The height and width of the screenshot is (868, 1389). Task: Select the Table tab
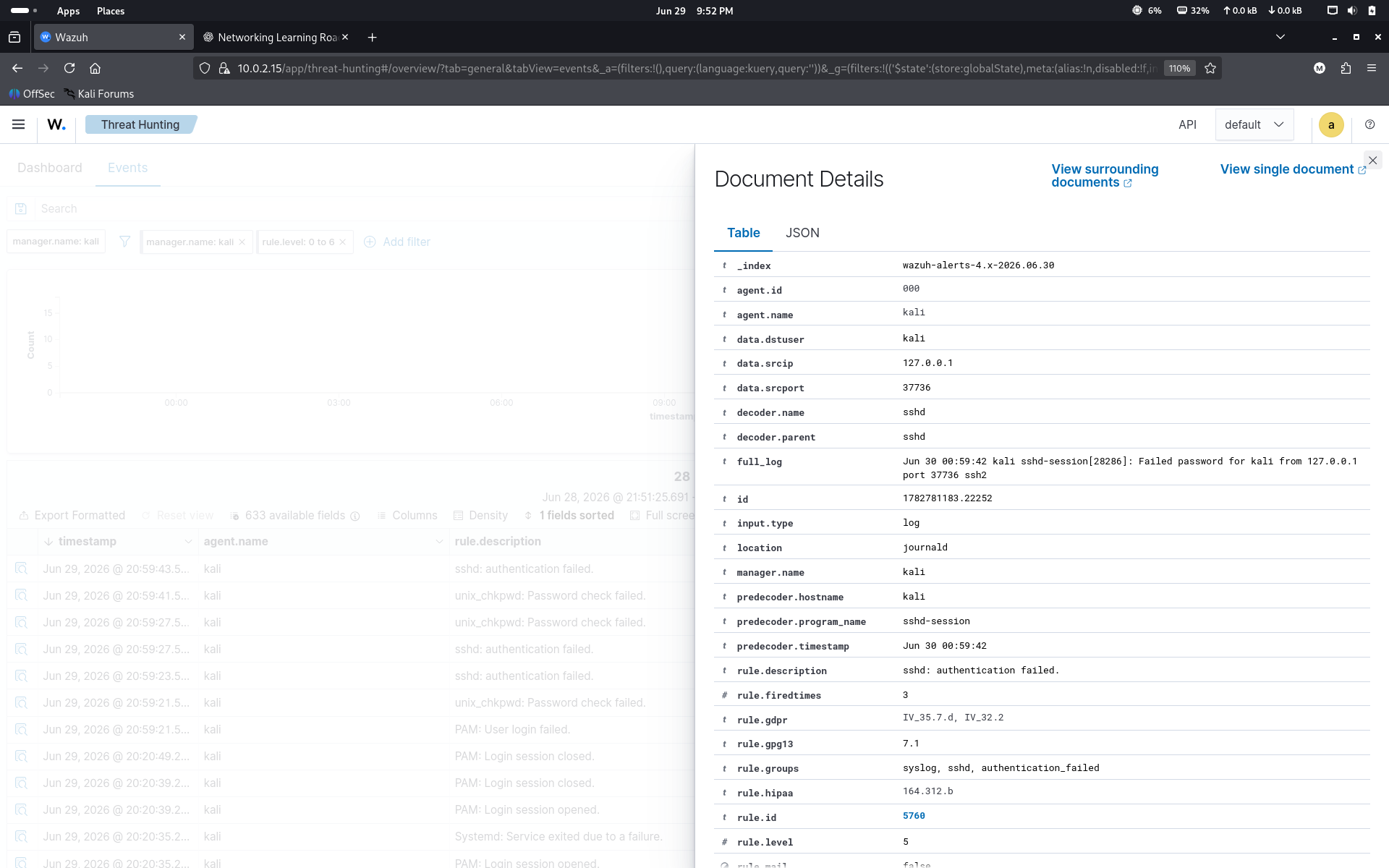coord(743,233)
